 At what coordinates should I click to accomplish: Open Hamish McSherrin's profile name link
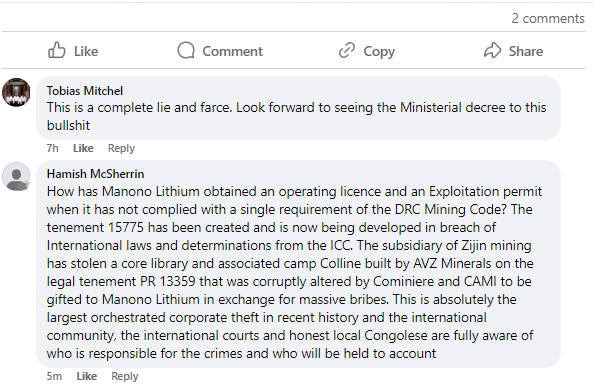(95, 174)
